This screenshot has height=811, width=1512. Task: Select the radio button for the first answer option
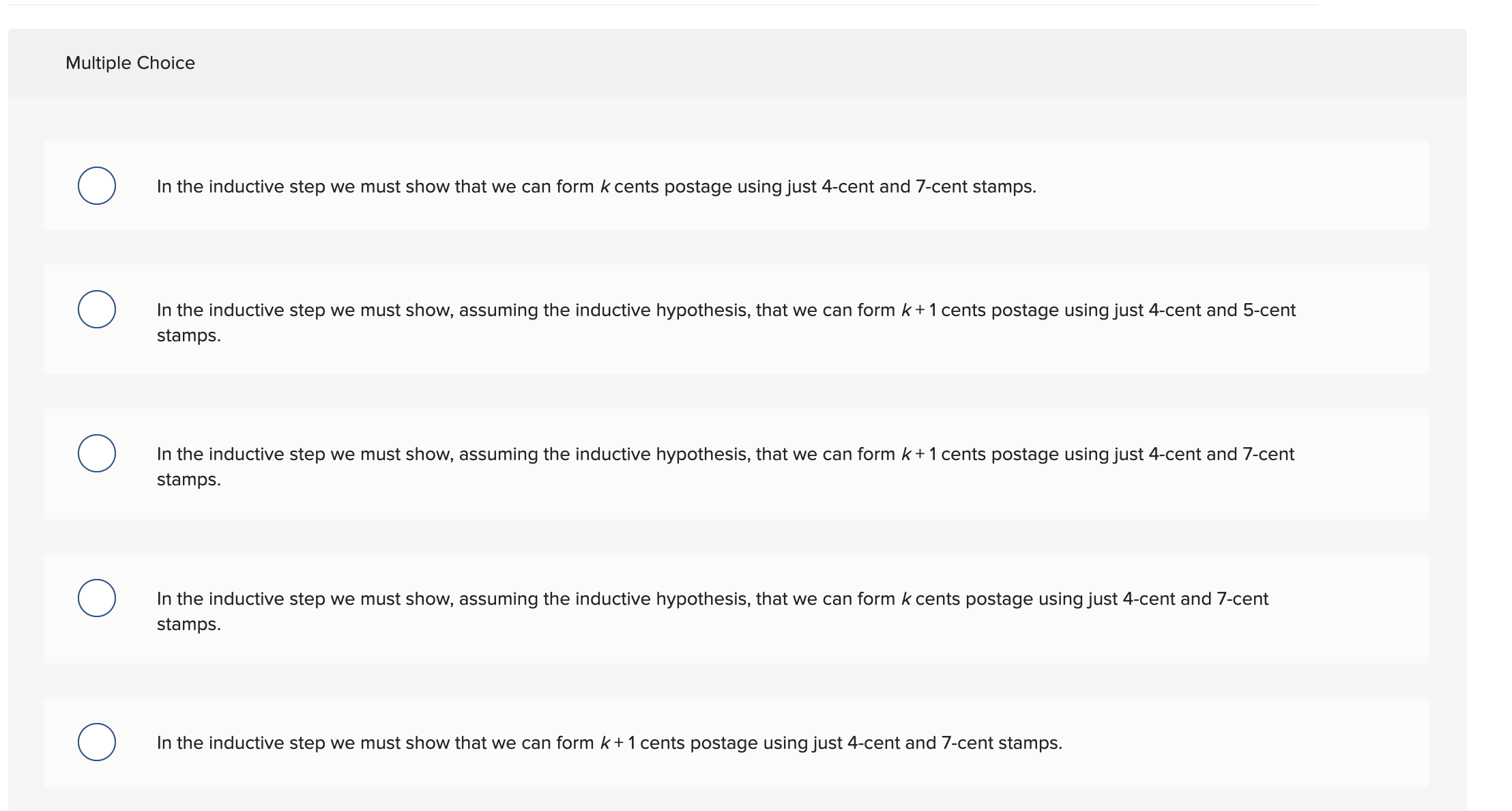coord(98,186)
